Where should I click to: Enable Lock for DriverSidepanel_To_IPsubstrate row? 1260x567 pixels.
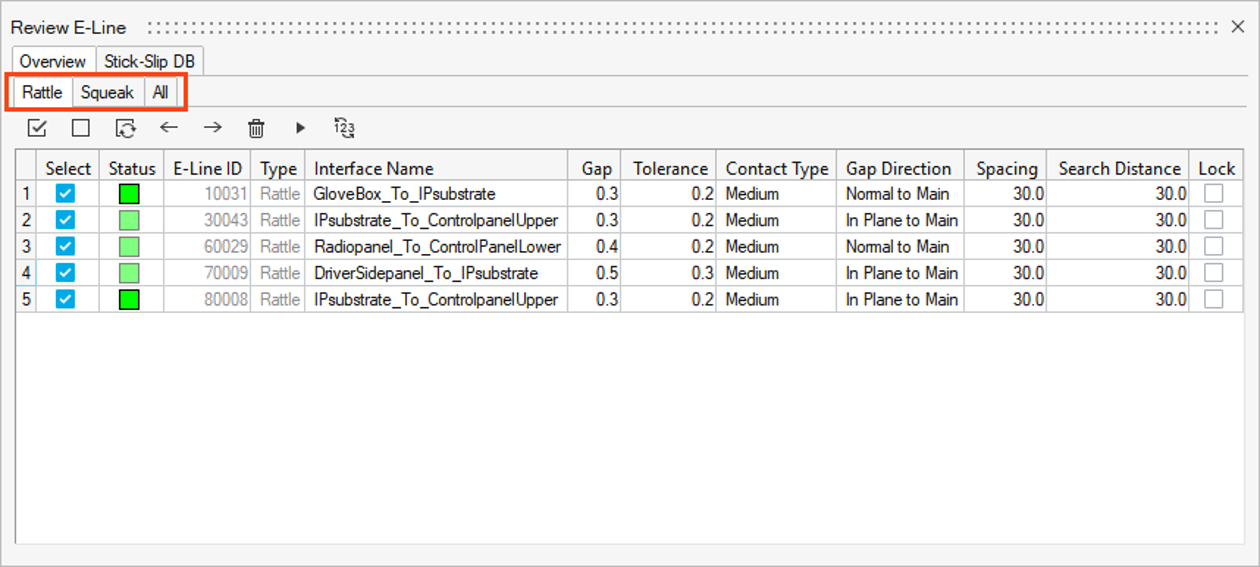tap(1213, 273)
